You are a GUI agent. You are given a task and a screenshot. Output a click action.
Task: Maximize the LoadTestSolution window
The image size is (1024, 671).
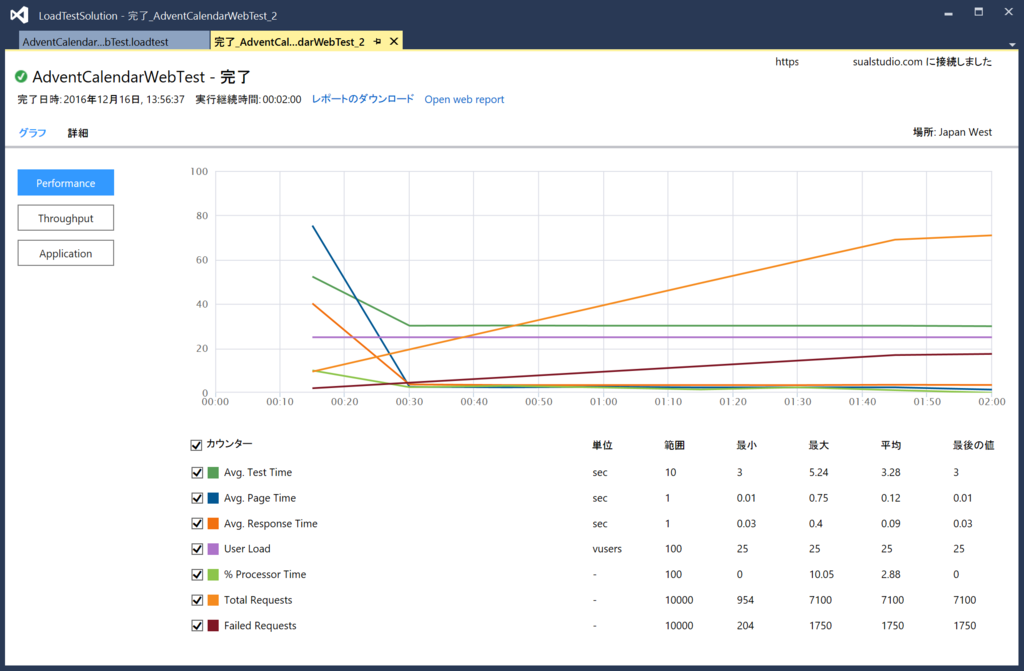(x=978, y=12)
